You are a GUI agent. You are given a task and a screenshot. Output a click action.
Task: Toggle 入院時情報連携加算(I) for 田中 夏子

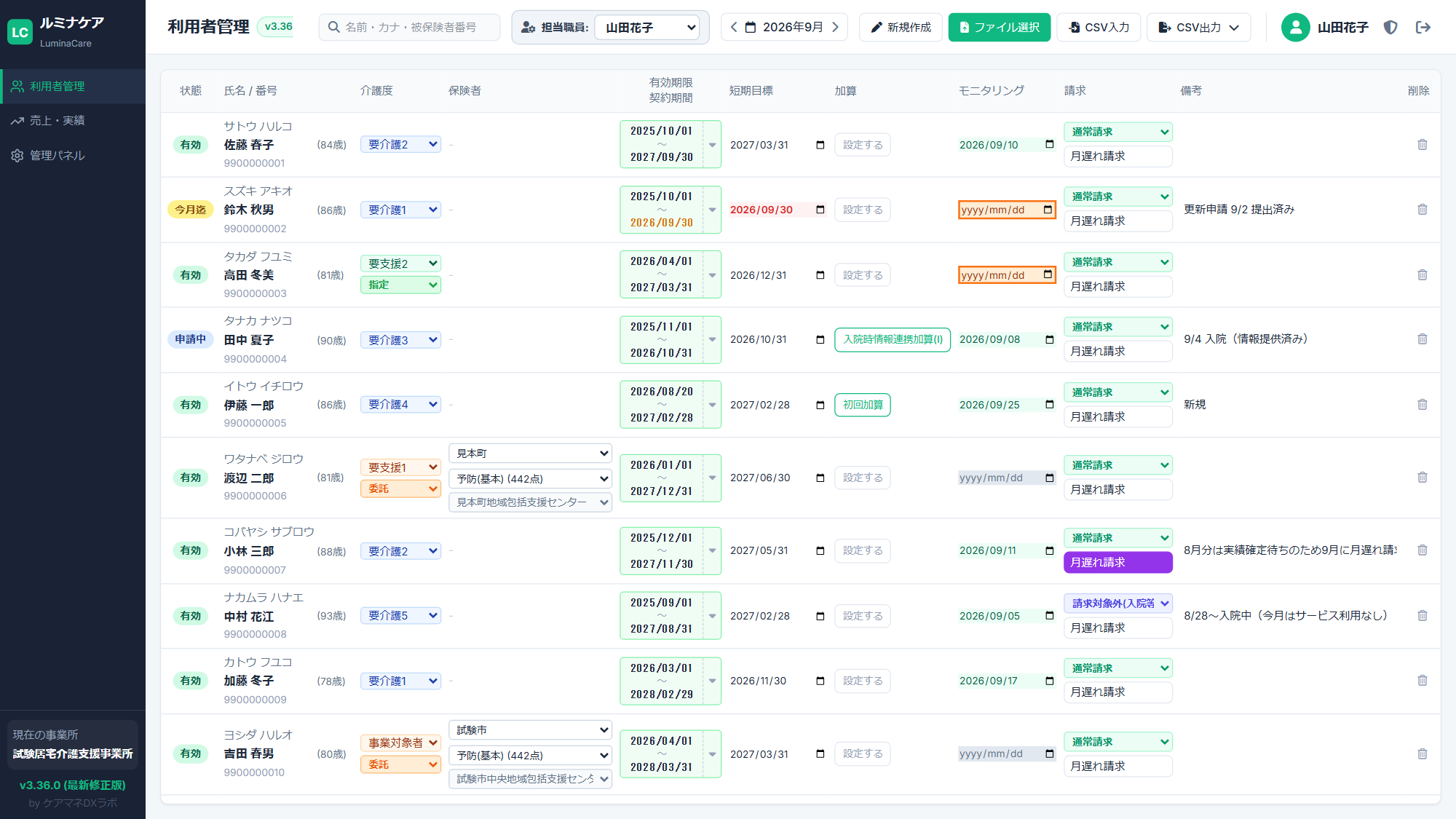click(893, 339)
